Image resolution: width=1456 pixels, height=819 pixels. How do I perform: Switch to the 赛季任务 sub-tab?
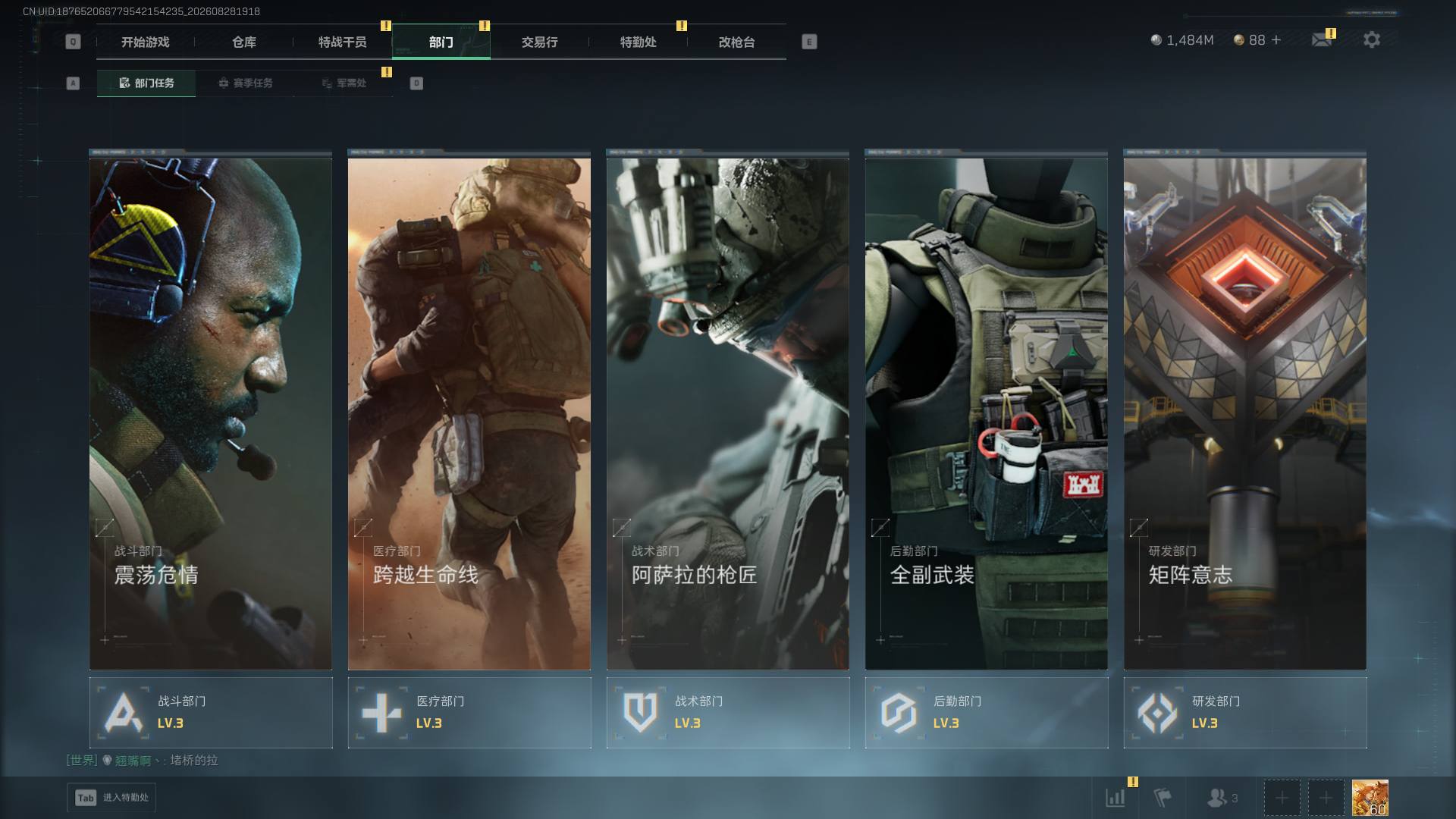coord(245,83)
